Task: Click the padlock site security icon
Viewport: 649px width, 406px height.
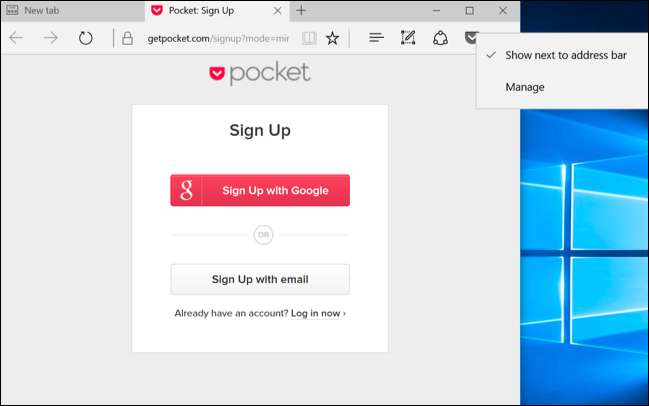Action: tap(127, 38)
